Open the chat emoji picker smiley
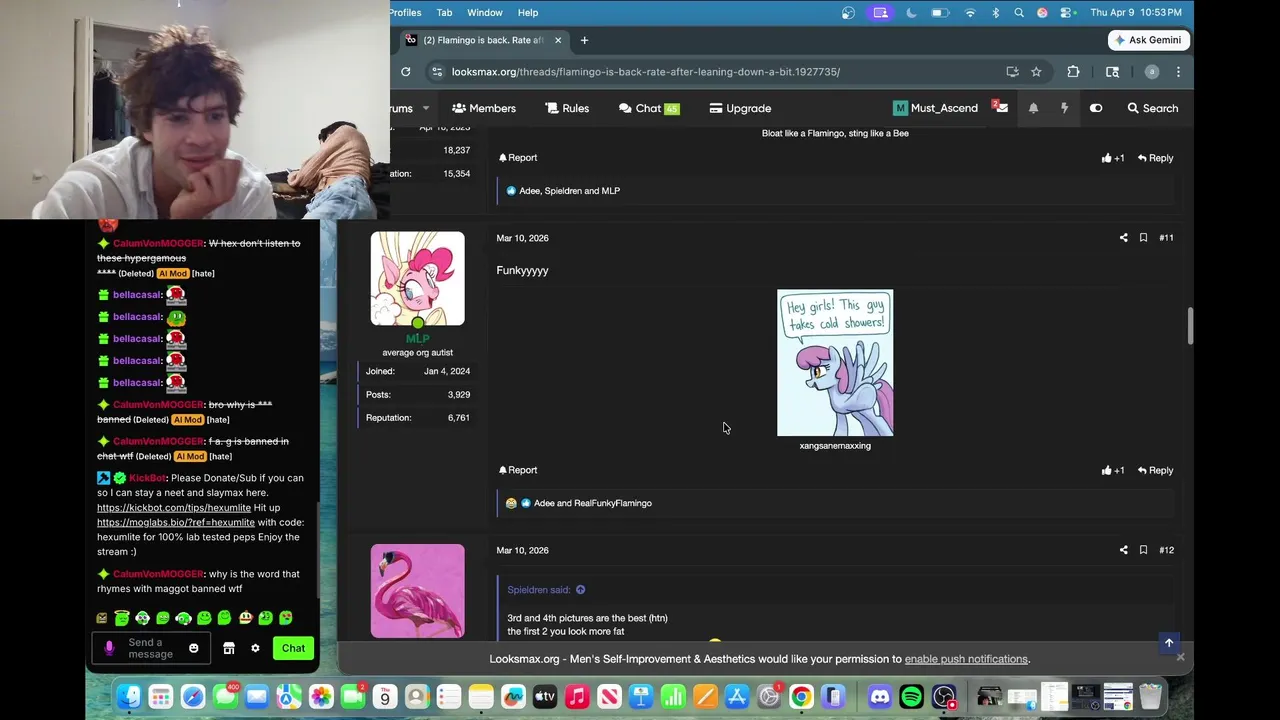1280x720 pixels. pyautogui.click(x=194, y=648)
